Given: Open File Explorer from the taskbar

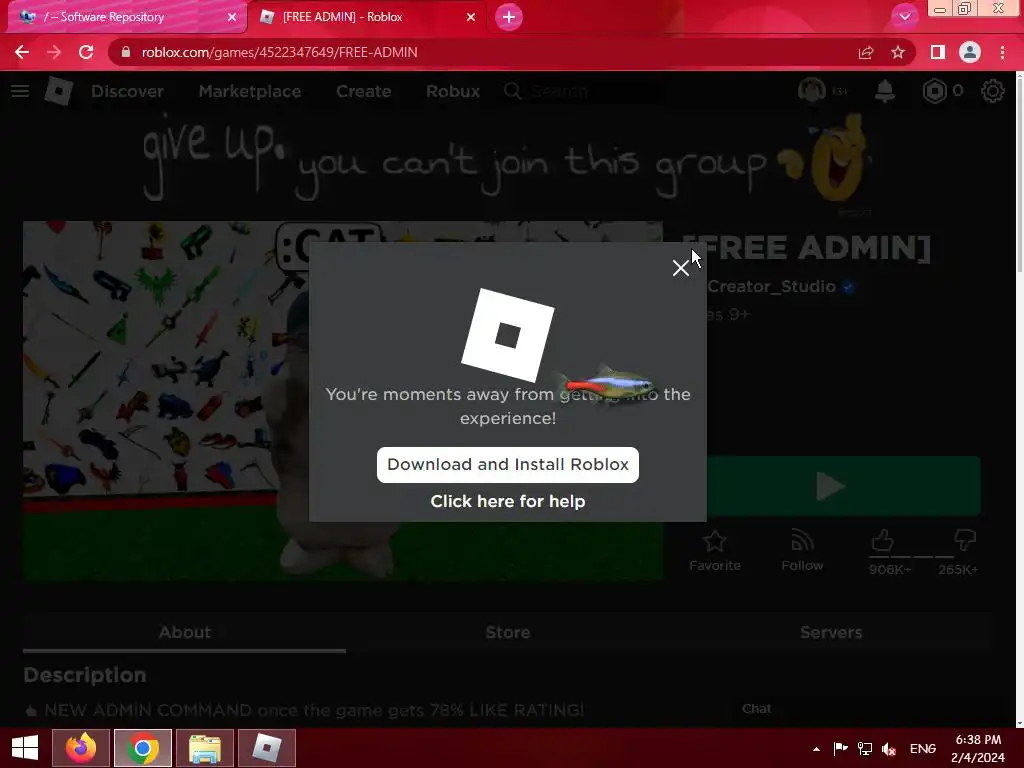Looking at the screenshot, I should (205, 748).
